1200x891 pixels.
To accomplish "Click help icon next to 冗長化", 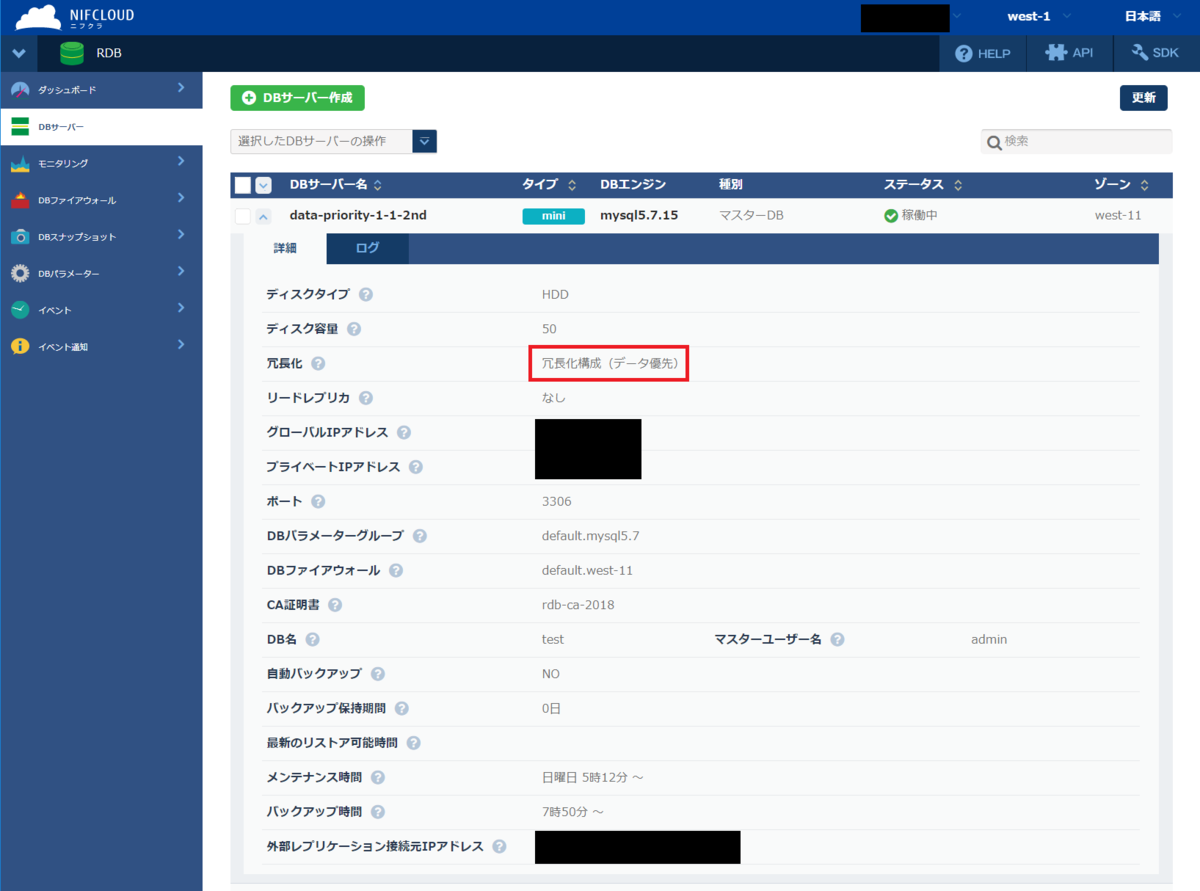I will (318, 364).
